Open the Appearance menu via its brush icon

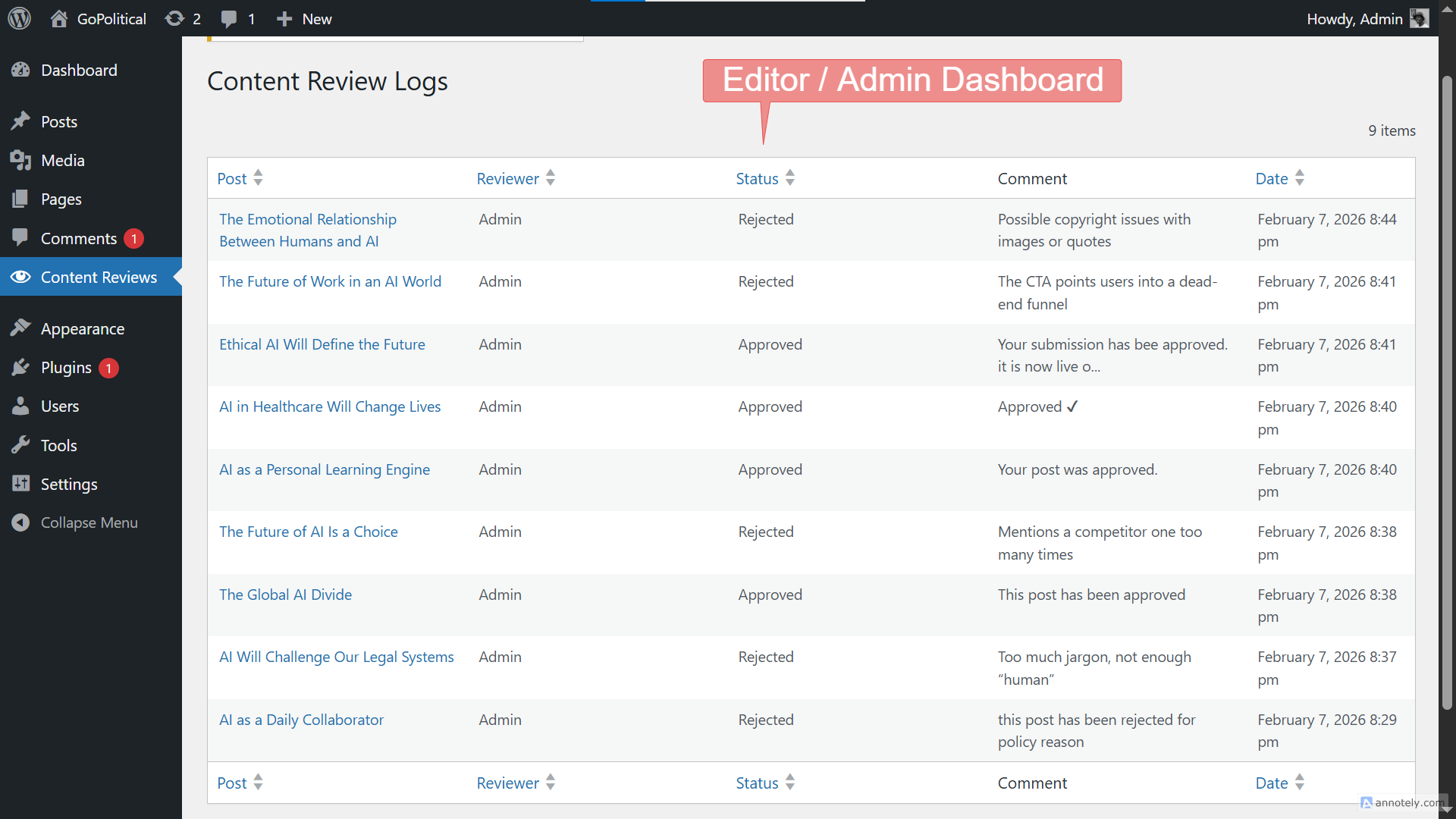(21, 328)
